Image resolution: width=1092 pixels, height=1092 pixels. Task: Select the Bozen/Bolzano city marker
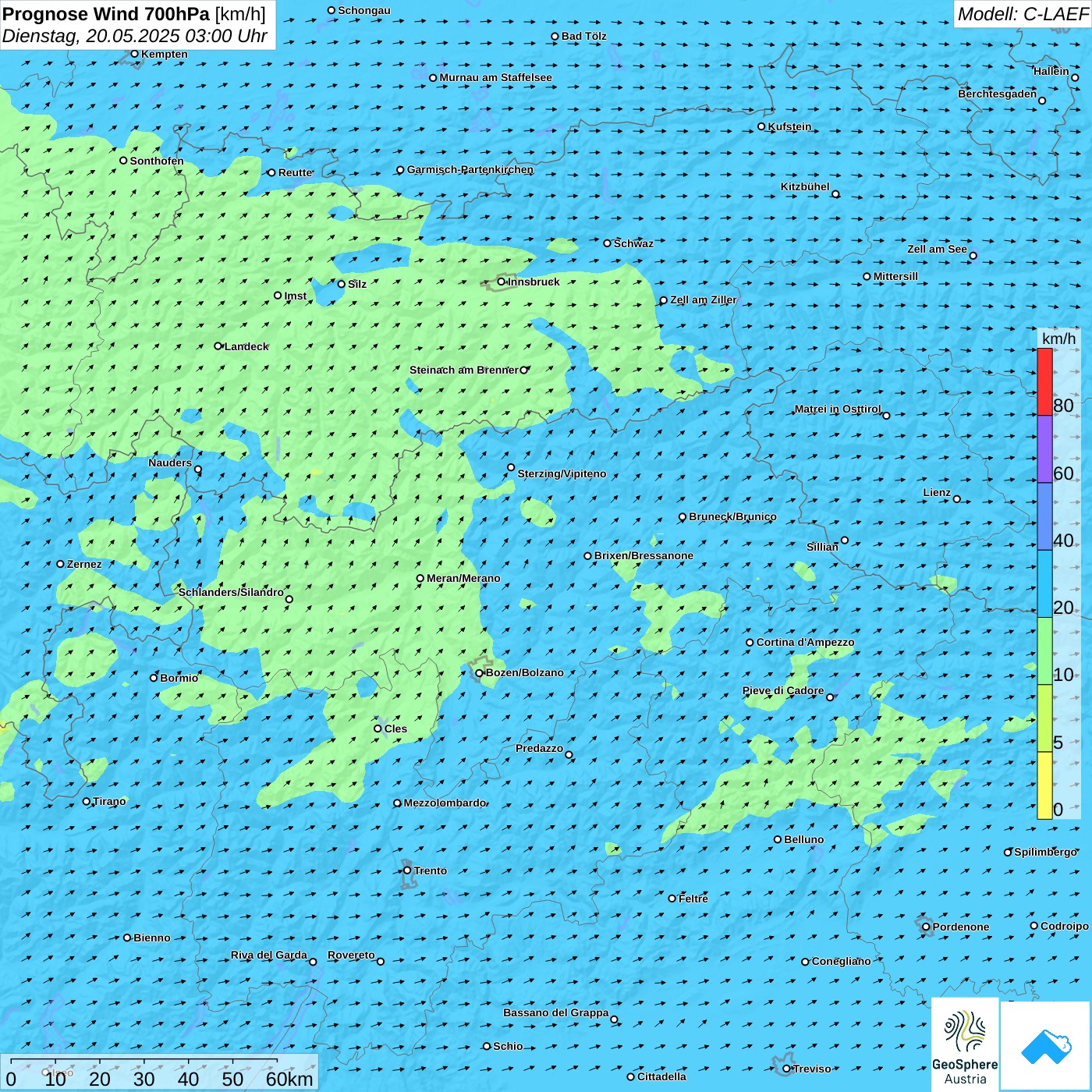(480, 672)
